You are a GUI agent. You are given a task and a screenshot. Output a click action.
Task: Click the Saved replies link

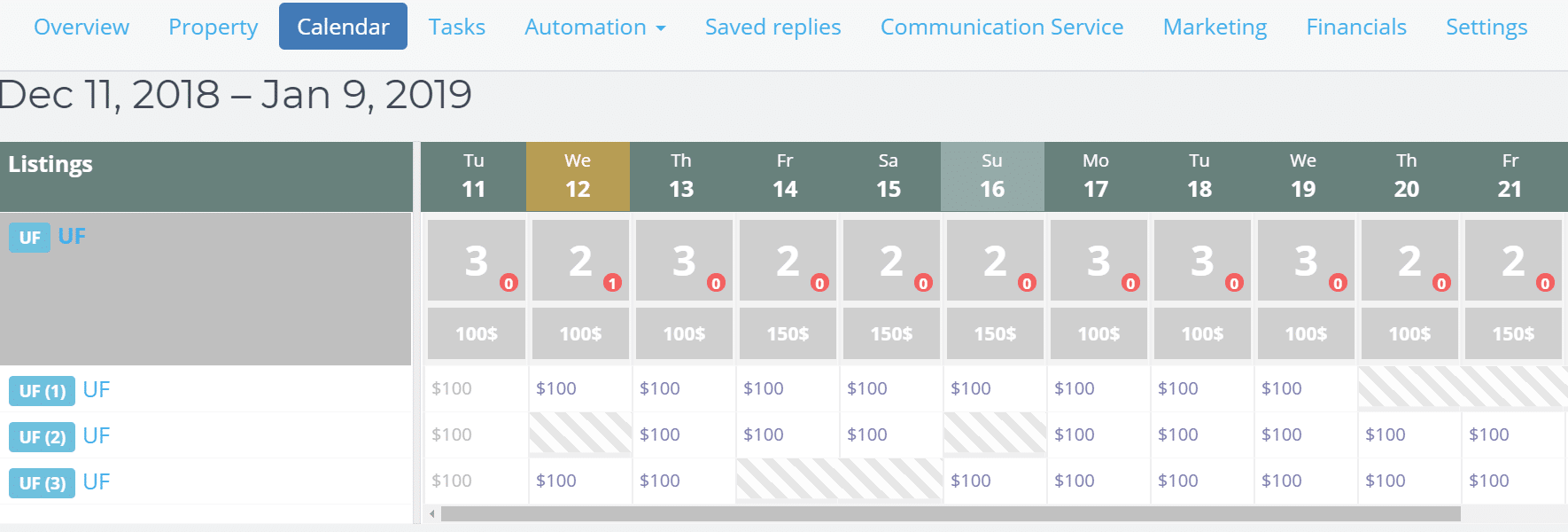click(x=772, y=27)
